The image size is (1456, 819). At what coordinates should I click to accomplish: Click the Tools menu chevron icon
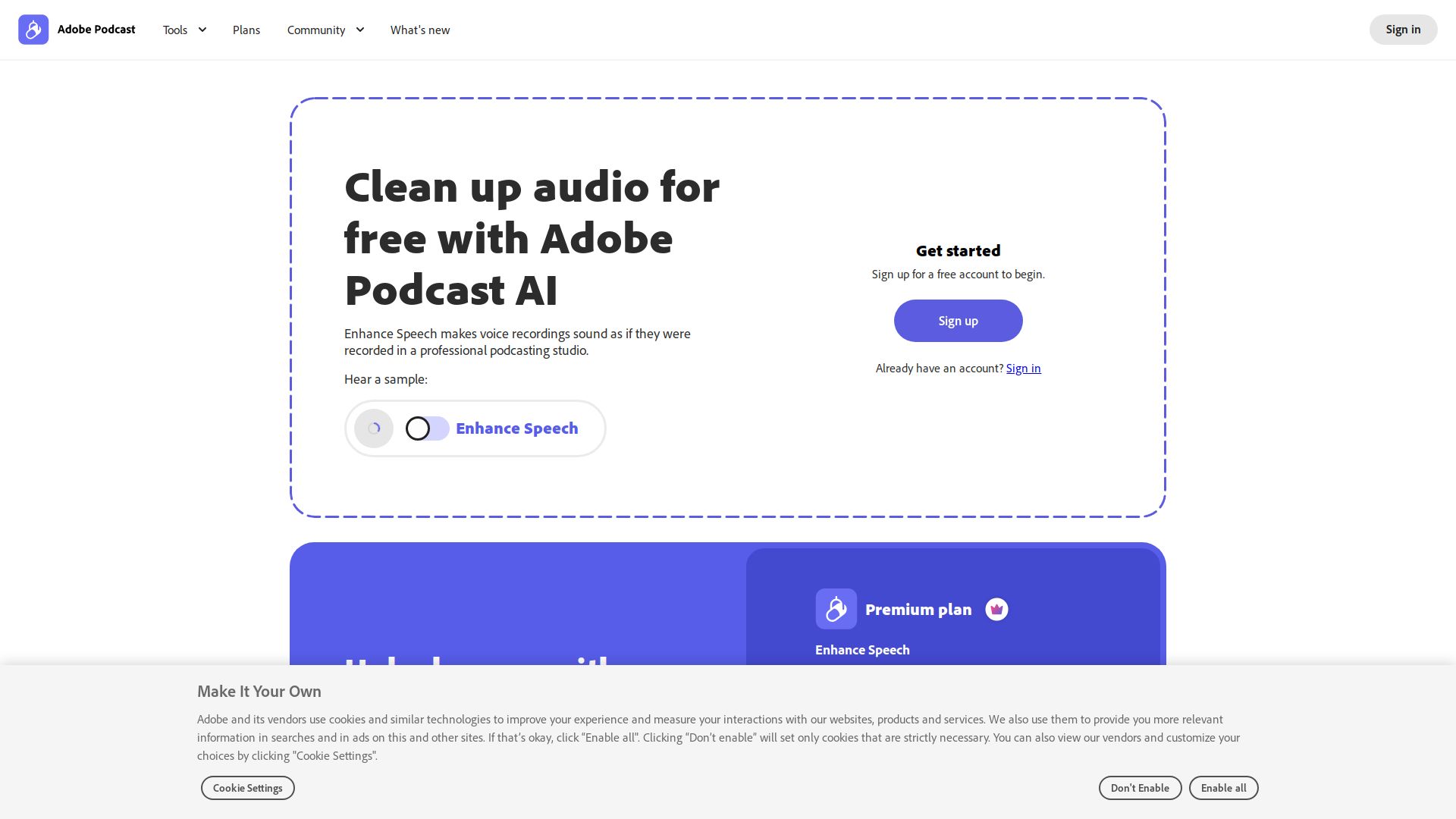pos(201,30)
